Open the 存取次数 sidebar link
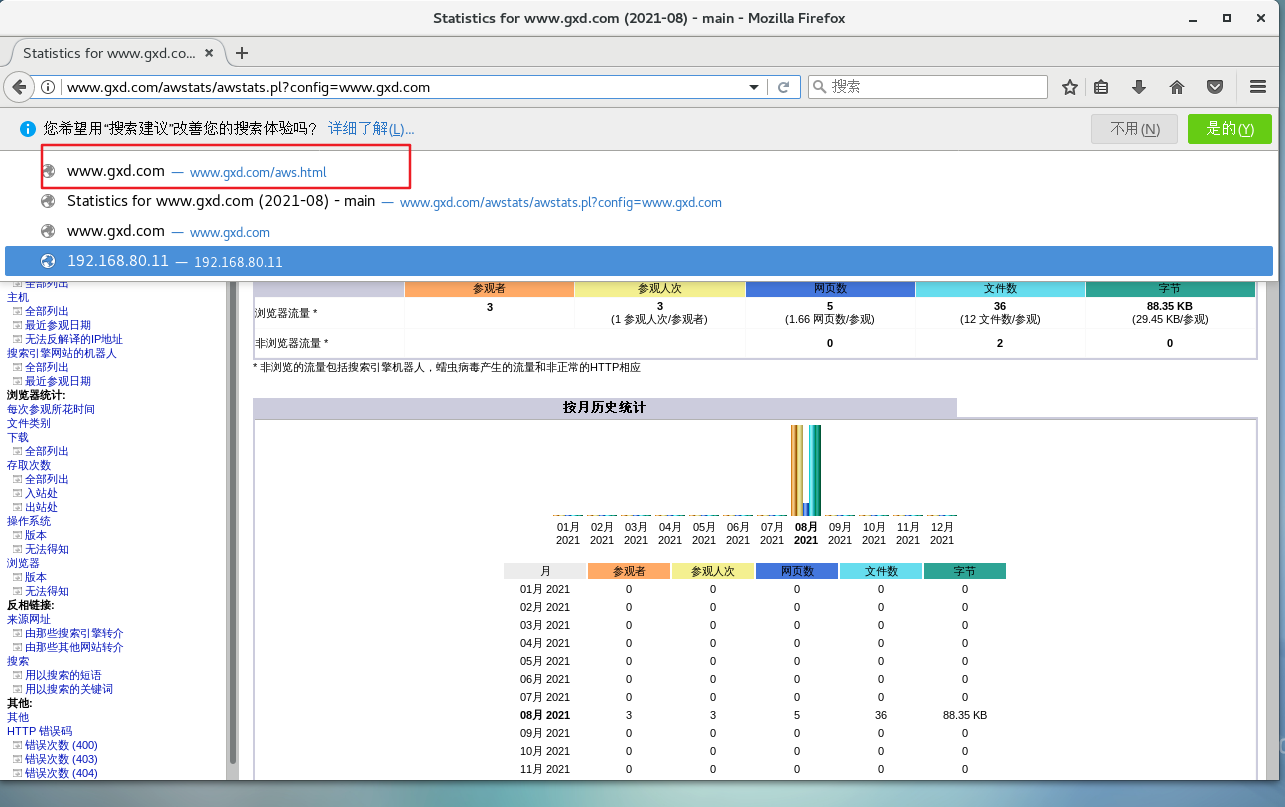 (29, 465)
